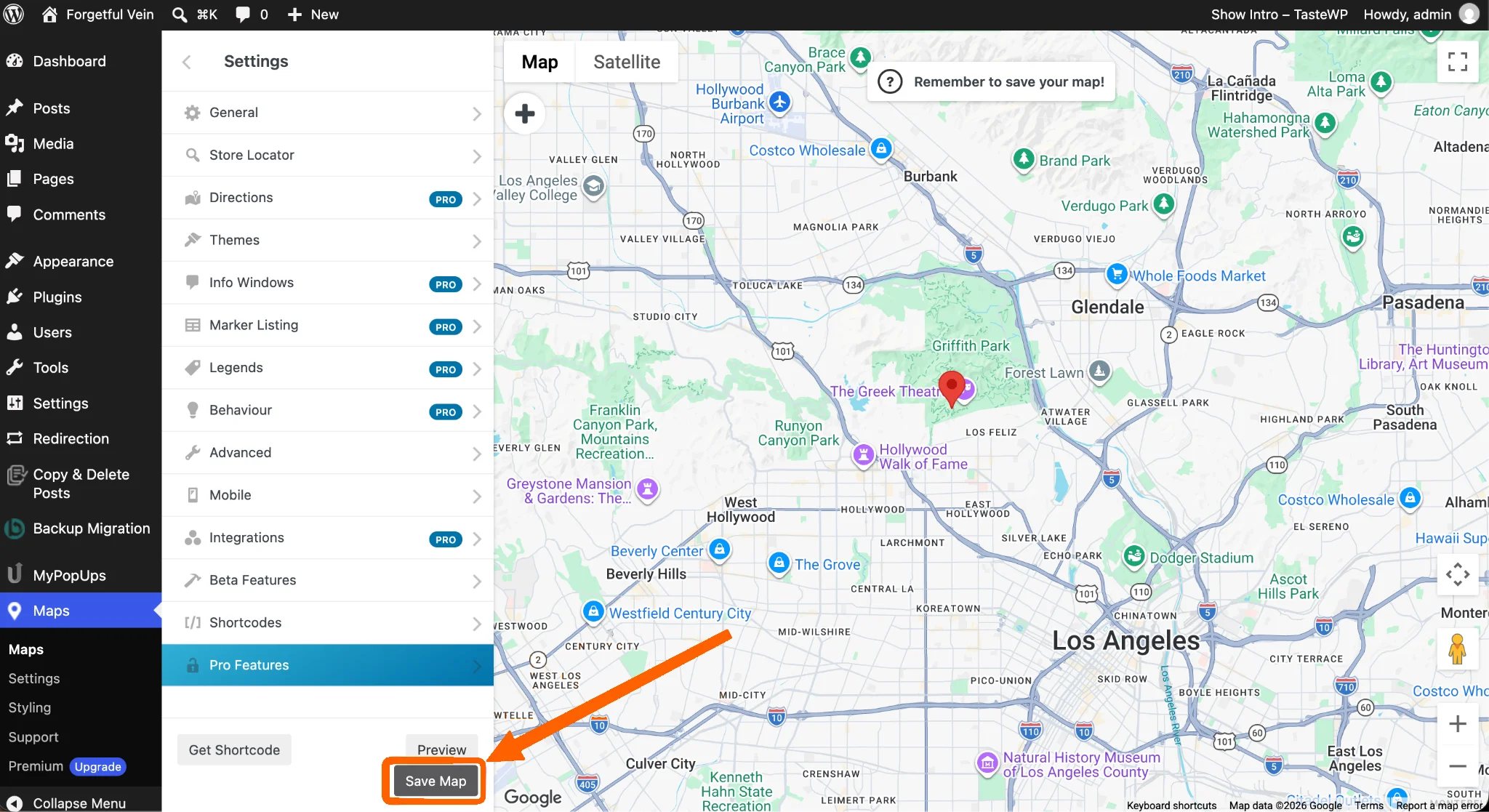Click the red marker pin in Griffith Park
Screen dimensions: 1489x812
tap(951, 388)
